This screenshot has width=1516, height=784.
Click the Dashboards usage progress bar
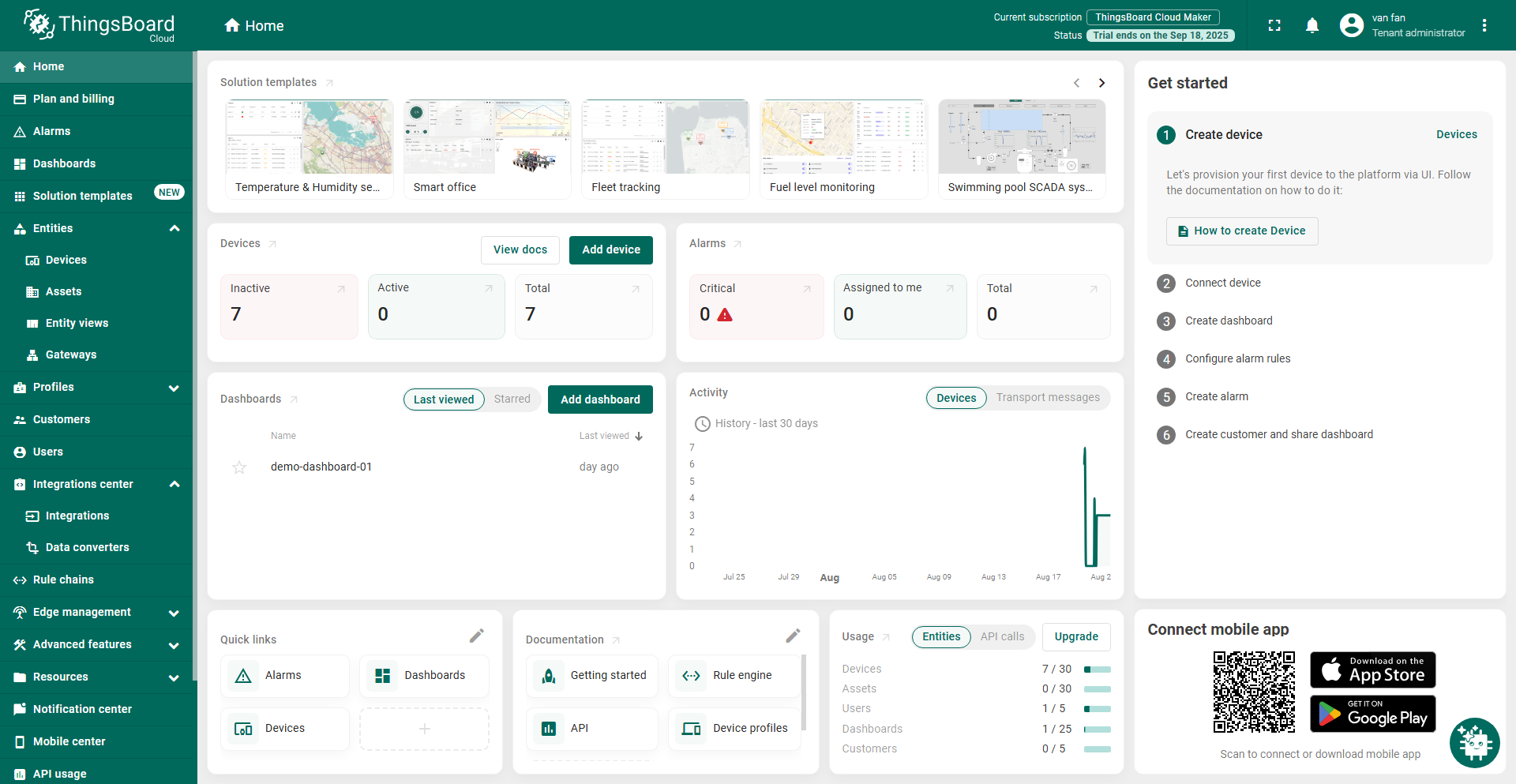click(1098, 730)
